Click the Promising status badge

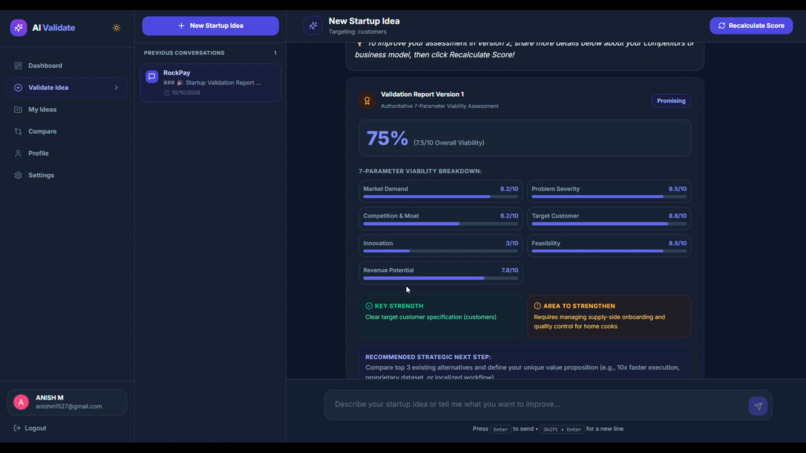(671, 101)
